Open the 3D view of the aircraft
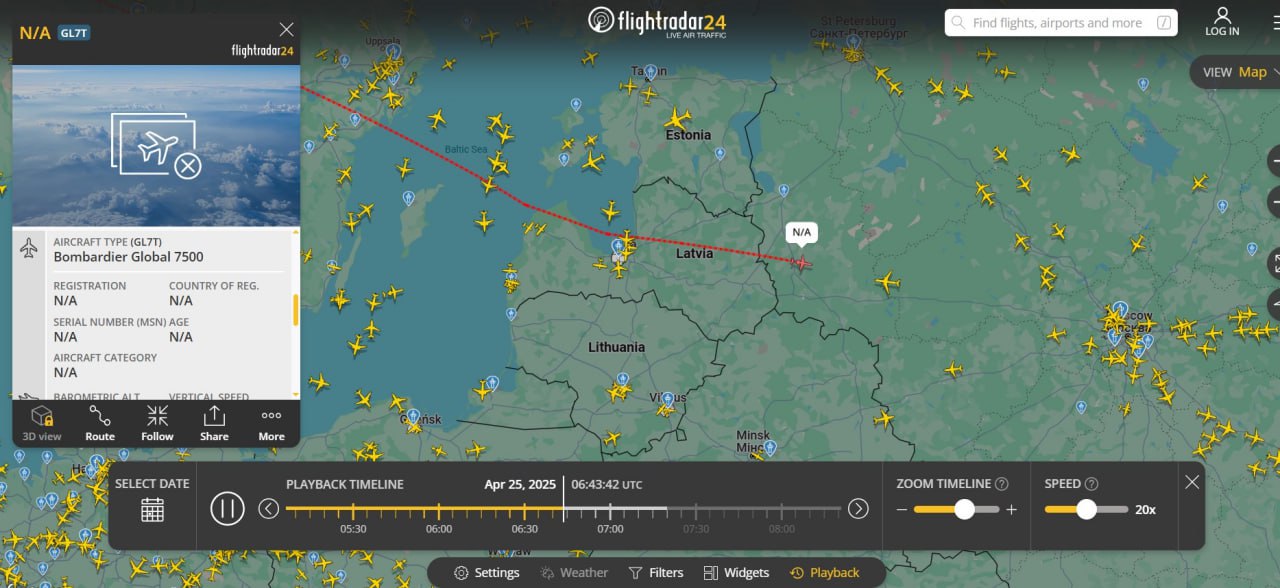 tap(42, 423)
